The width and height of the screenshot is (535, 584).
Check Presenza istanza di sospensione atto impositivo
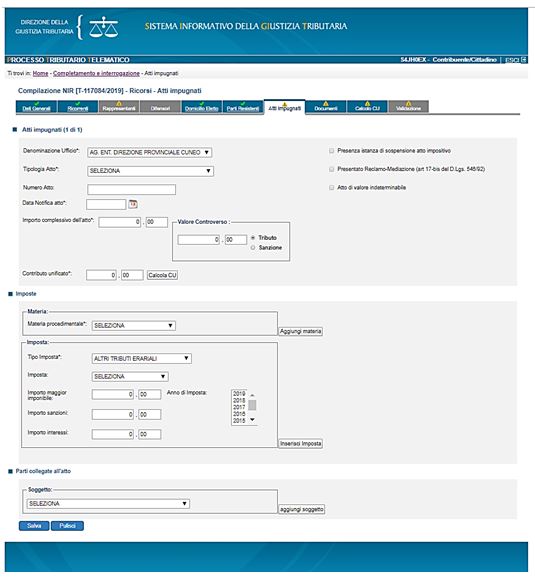331,151
